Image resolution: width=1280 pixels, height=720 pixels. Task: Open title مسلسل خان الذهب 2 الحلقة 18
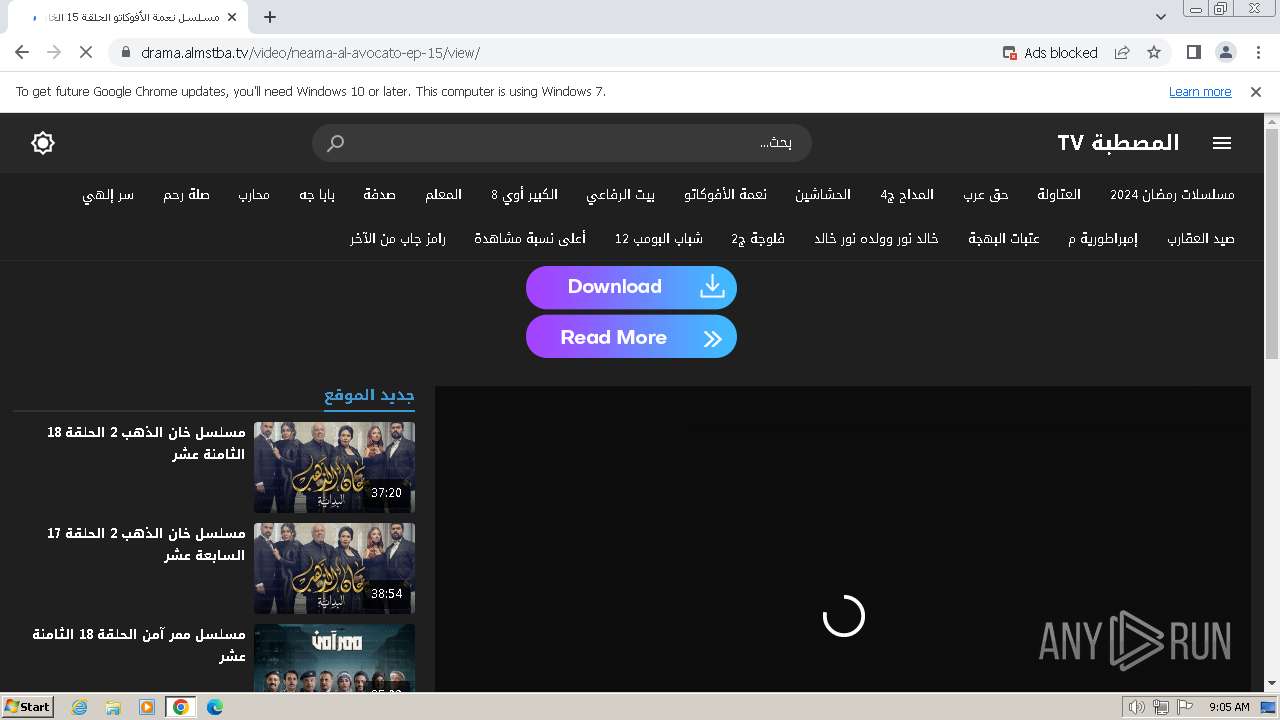tap(146, 443)
